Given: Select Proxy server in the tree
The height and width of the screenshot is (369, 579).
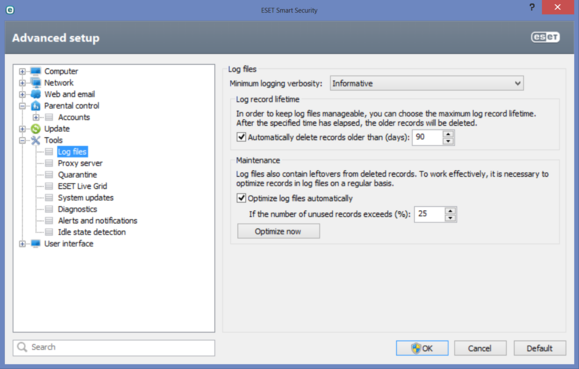Looking at the screenshot, I should tap(80, 163).
